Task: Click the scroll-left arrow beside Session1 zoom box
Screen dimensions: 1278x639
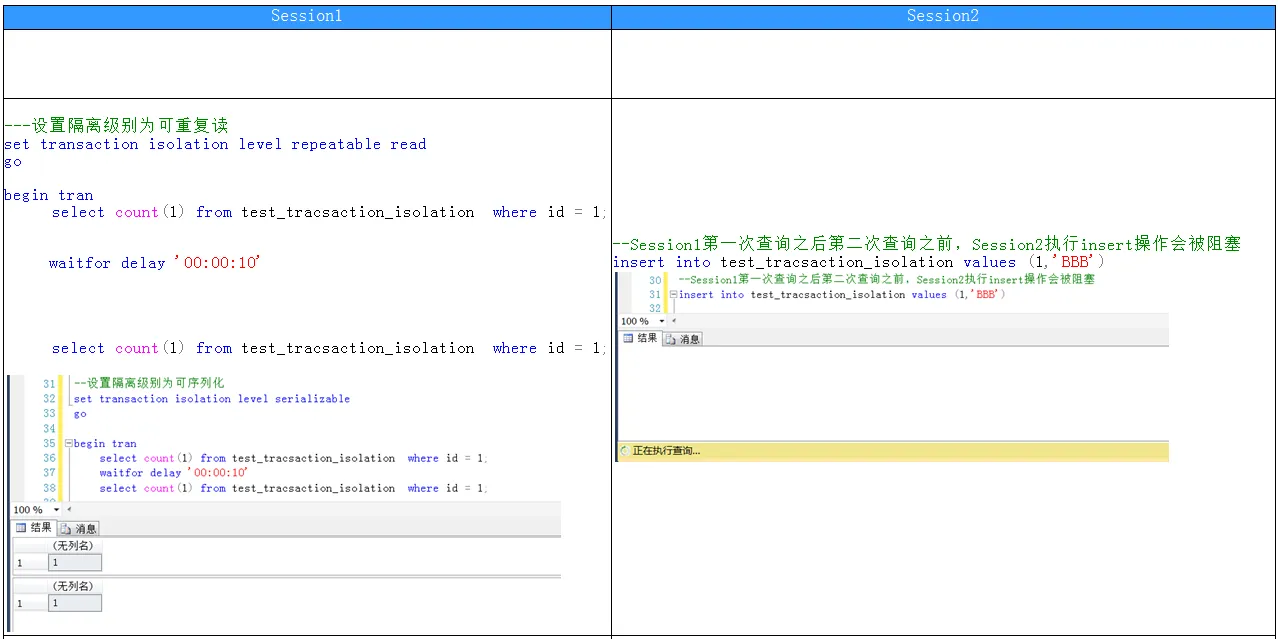Action: click(x=69, y=510)
